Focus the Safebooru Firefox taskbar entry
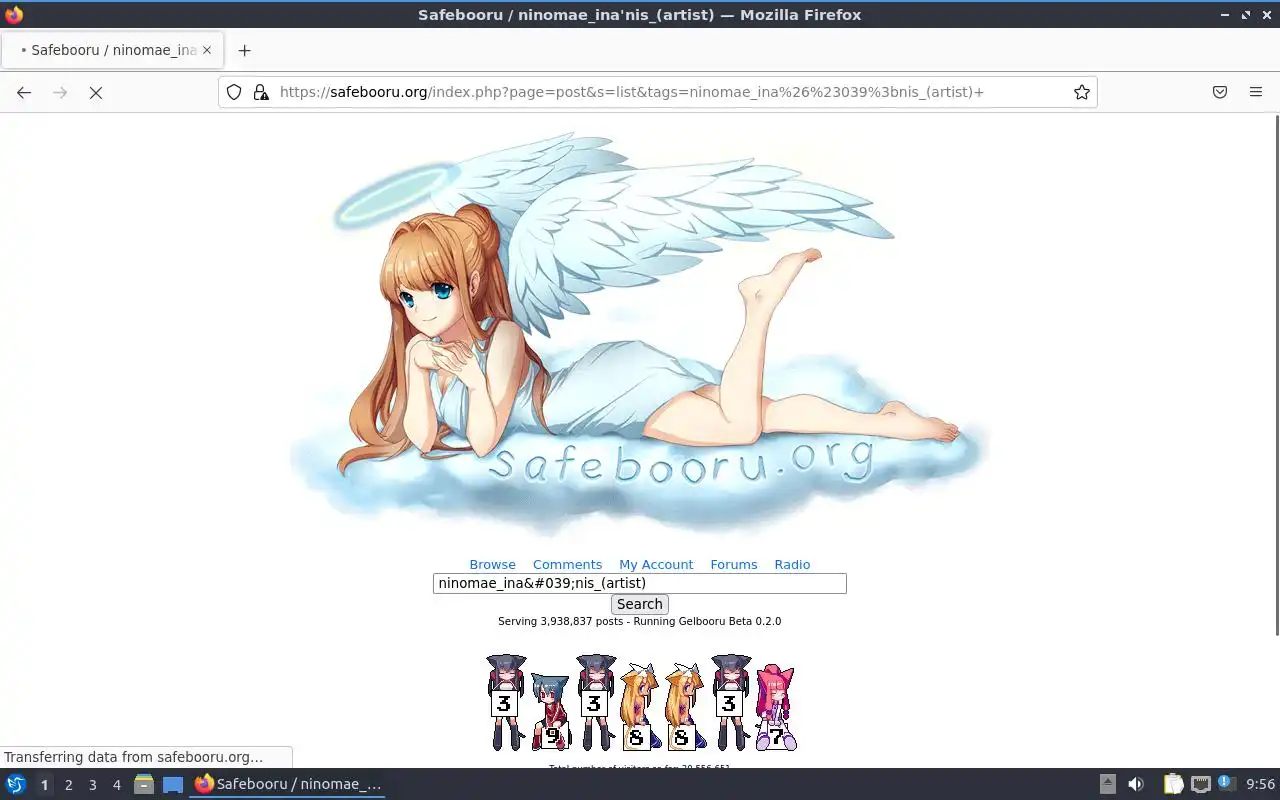This screenshot has height=800, width=1280. [288, 785]
